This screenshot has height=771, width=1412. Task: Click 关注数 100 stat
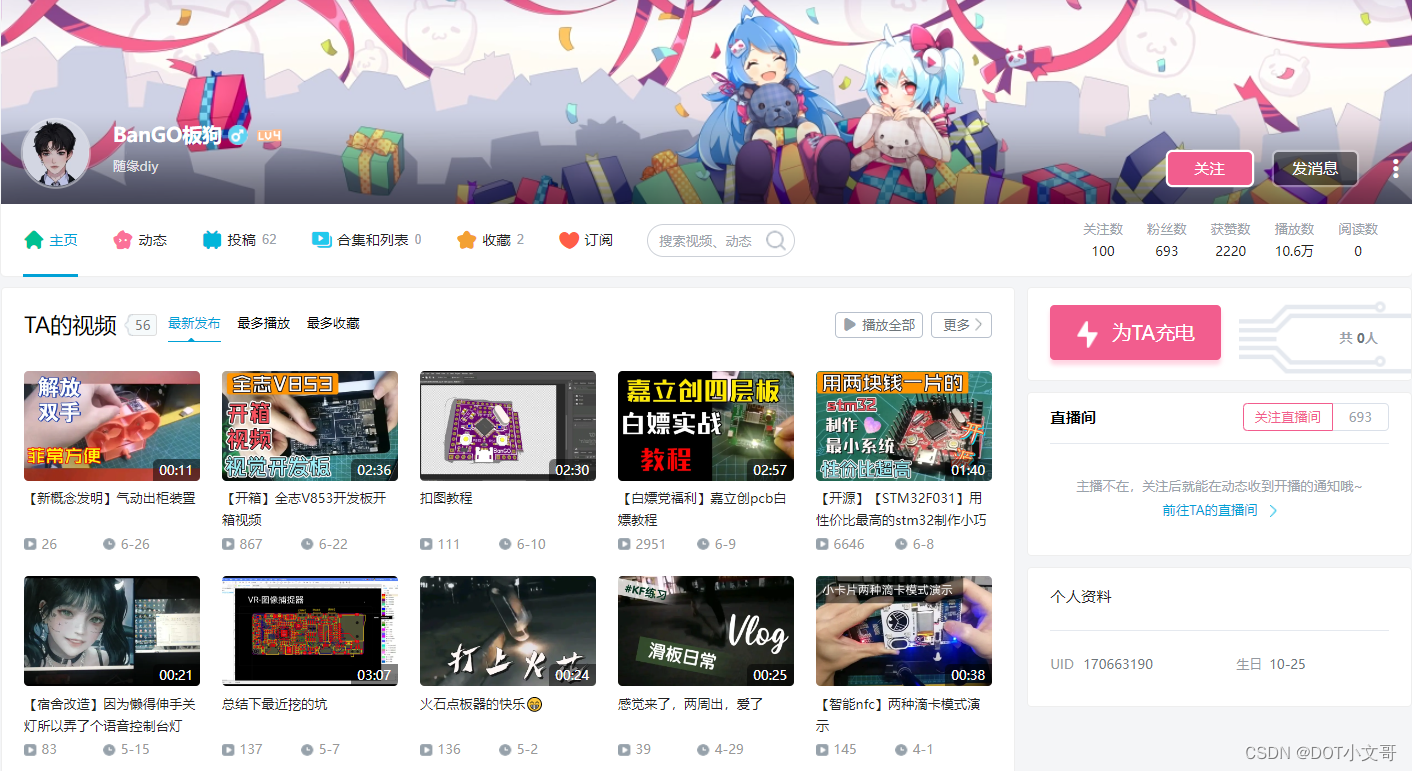(x=1103, y=240)
